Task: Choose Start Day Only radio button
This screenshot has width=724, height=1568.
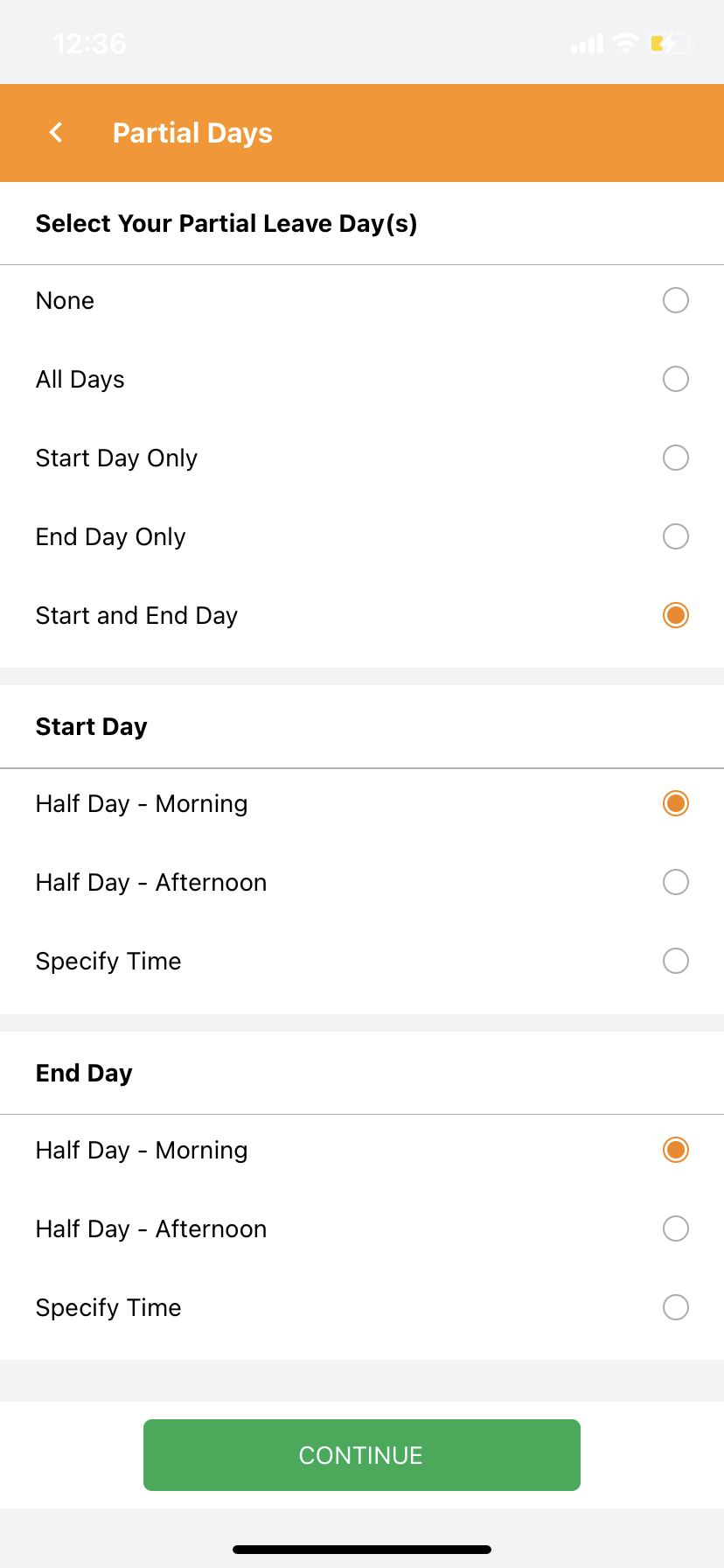Action: click(675, 458)
